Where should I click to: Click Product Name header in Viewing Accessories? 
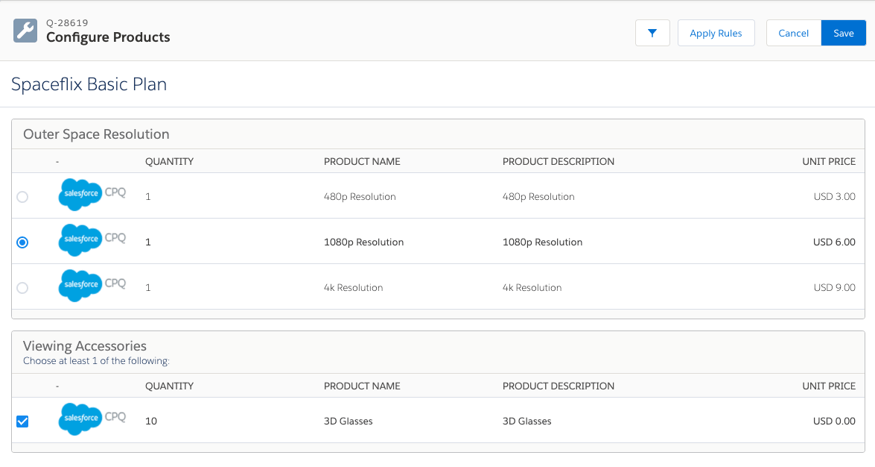click(361, 386)
